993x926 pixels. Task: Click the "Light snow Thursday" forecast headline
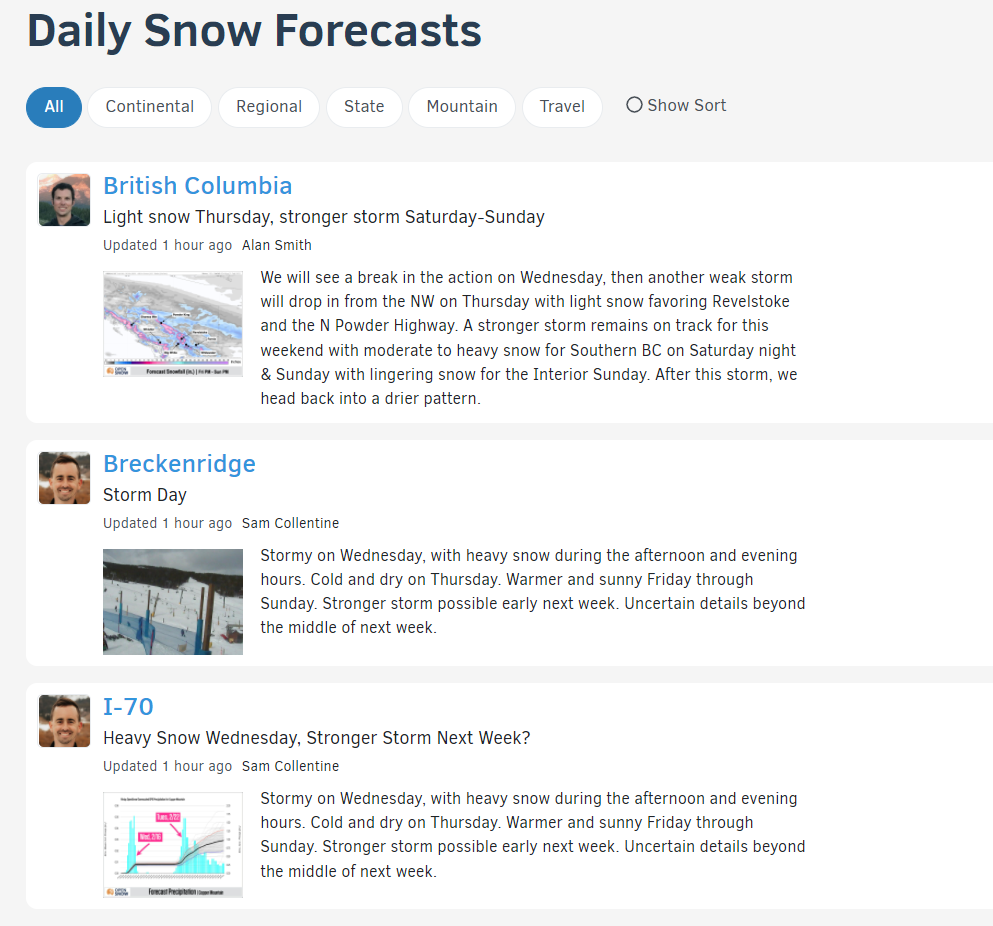324,217
